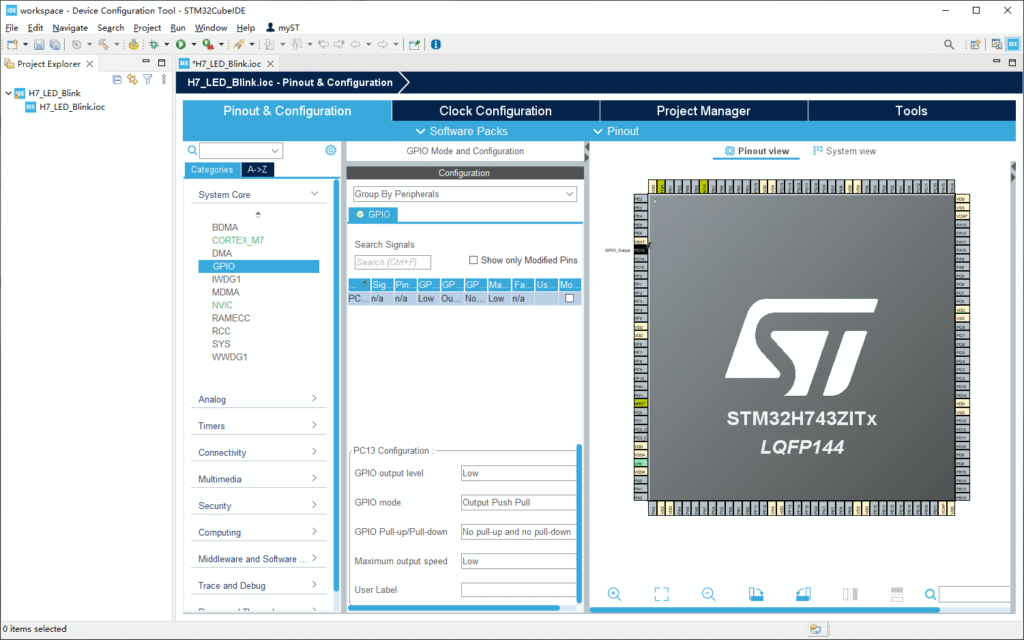Viewport: 1024px width, 640px height.
Task: Click the External Tools run icon
Action: pyautogui.click(x=208, y=44)
